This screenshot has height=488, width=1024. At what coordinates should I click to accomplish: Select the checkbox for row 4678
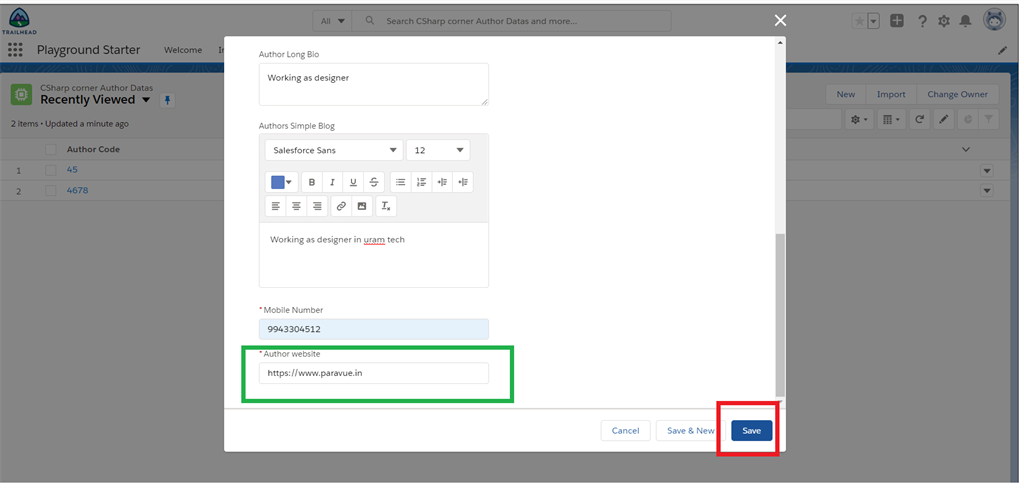tap(51, 191)
